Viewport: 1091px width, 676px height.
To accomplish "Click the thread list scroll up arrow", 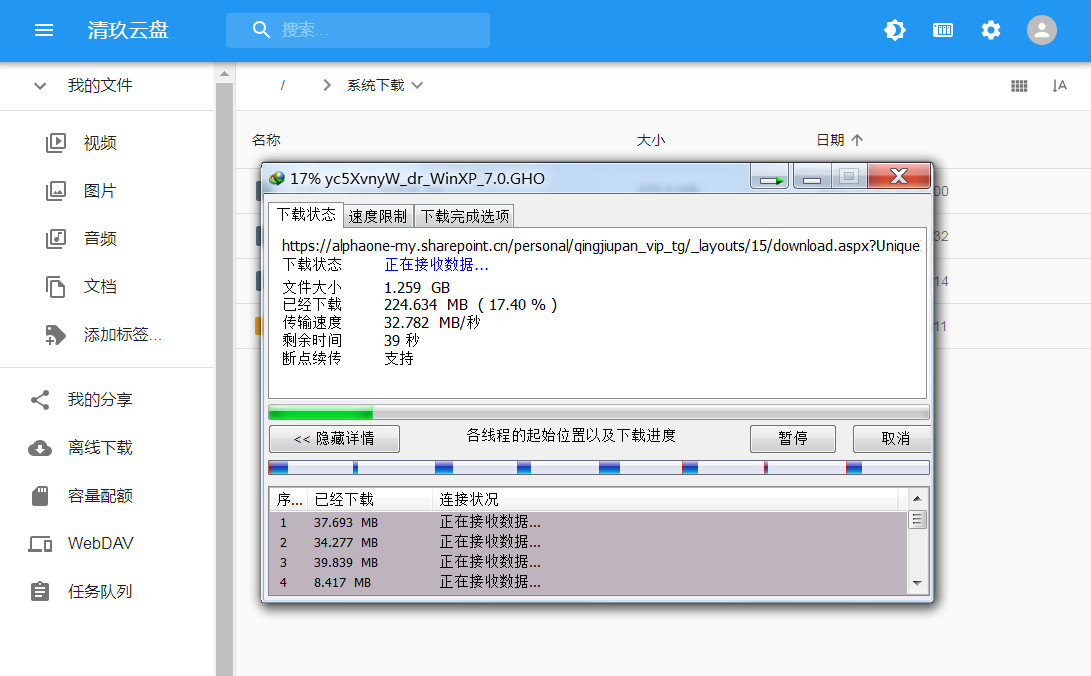I will click(x=917, y=499).
